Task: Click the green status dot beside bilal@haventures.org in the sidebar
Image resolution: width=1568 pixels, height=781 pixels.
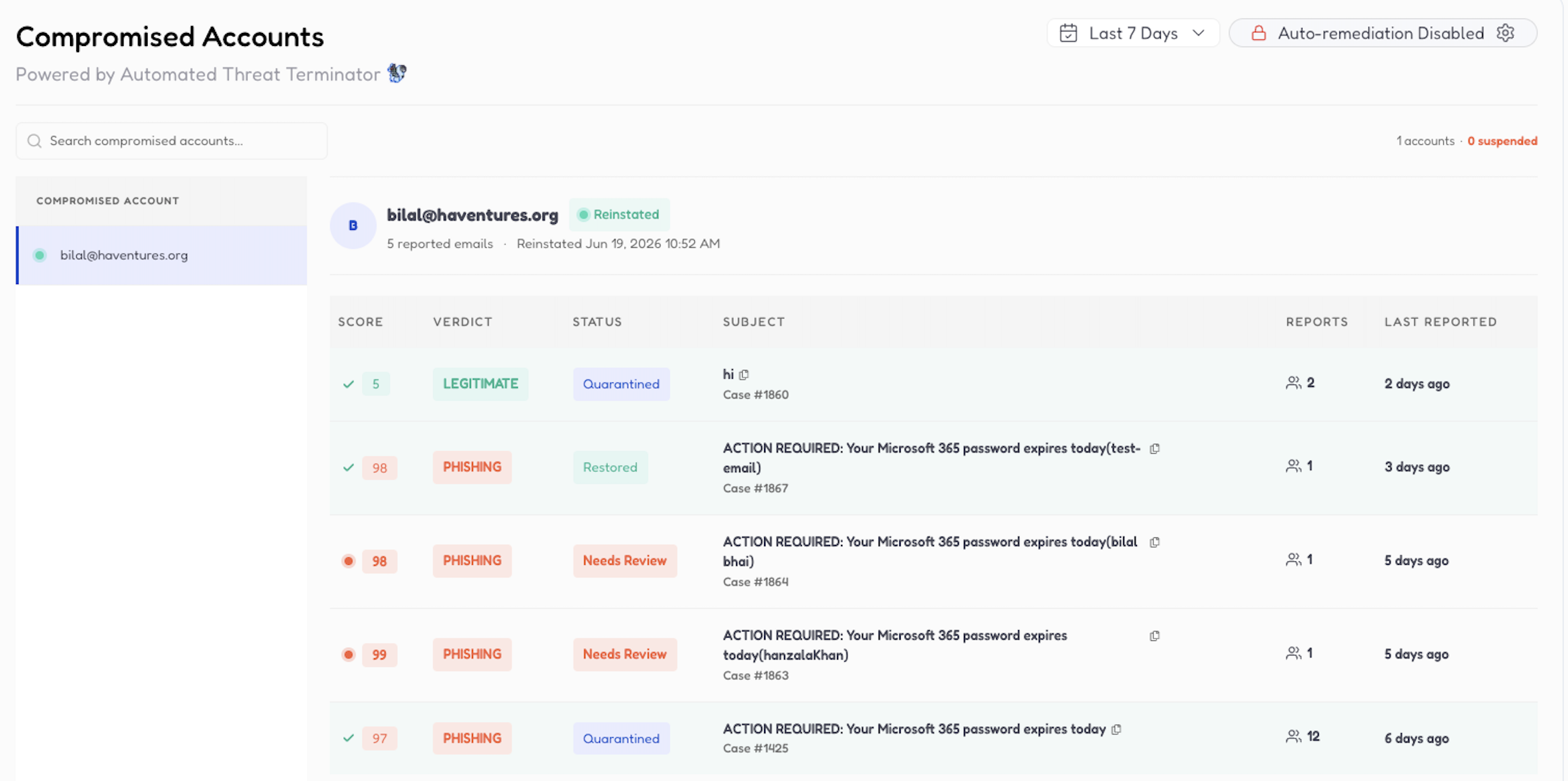Action: point(40,255)
